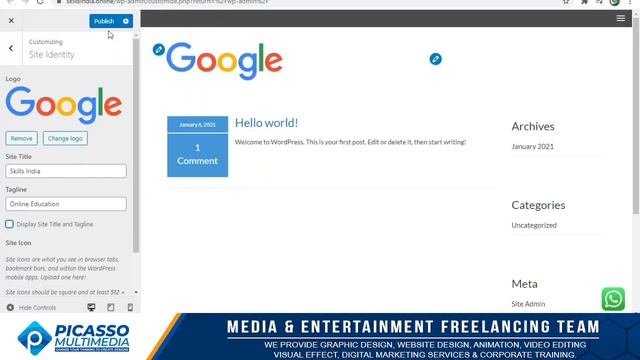Click the Publish button
640x360 pixels.
pos(104,21)
